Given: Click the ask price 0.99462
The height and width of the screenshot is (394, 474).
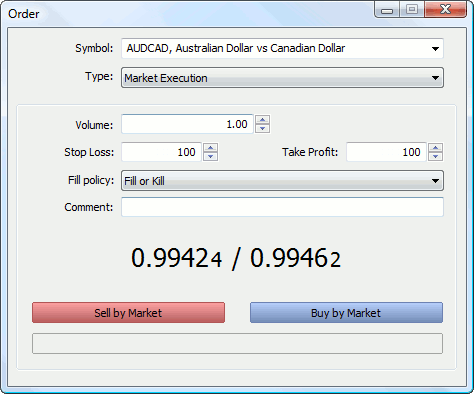Looking at the screenshot, I should coord(296,258).
